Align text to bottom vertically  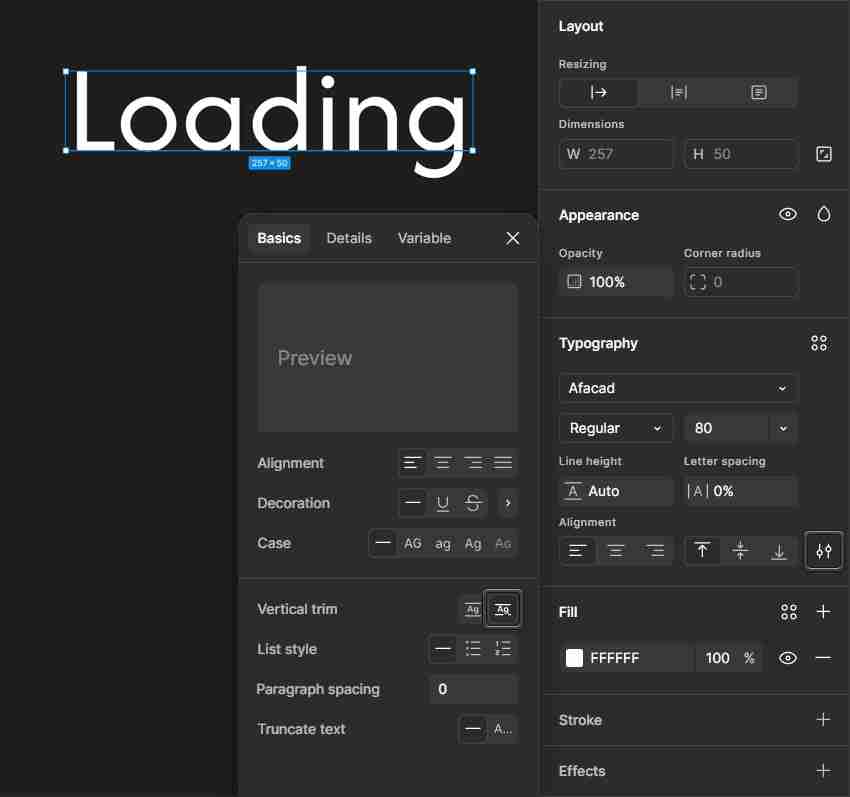tap(779, 551)
